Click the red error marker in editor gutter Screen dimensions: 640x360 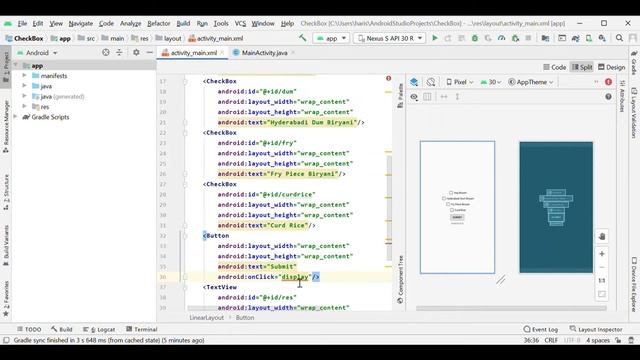[x=388, y=78]
